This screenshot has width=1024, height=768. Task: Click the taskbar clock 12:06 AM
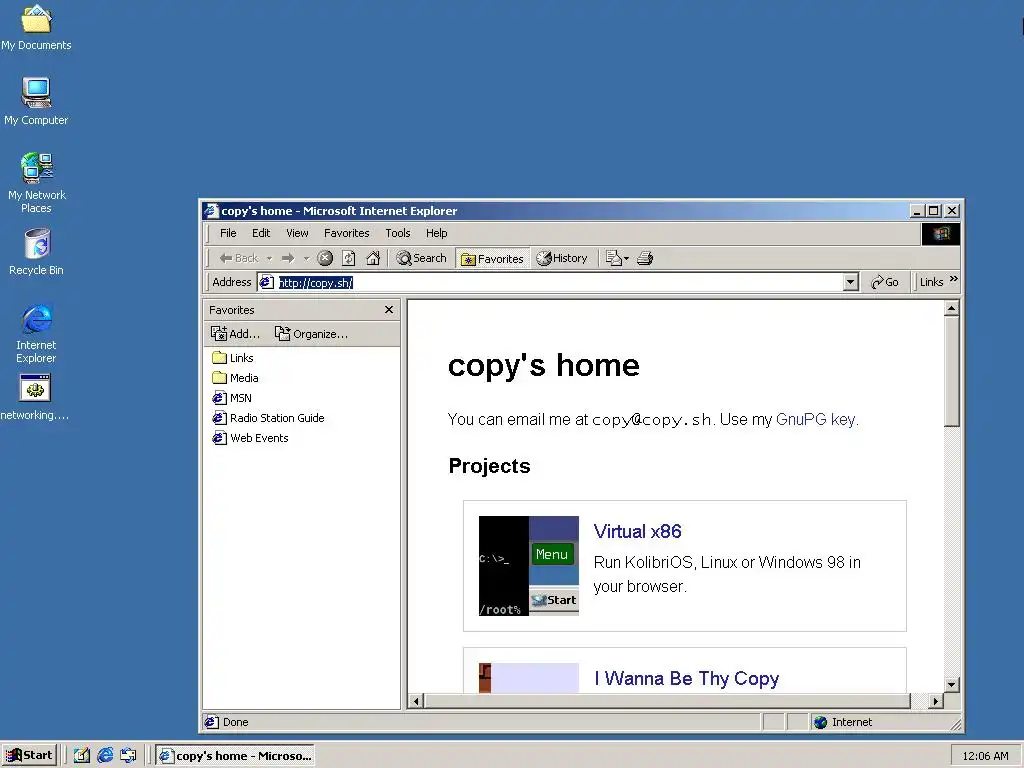pyautogui.click(x=985, y=756)
